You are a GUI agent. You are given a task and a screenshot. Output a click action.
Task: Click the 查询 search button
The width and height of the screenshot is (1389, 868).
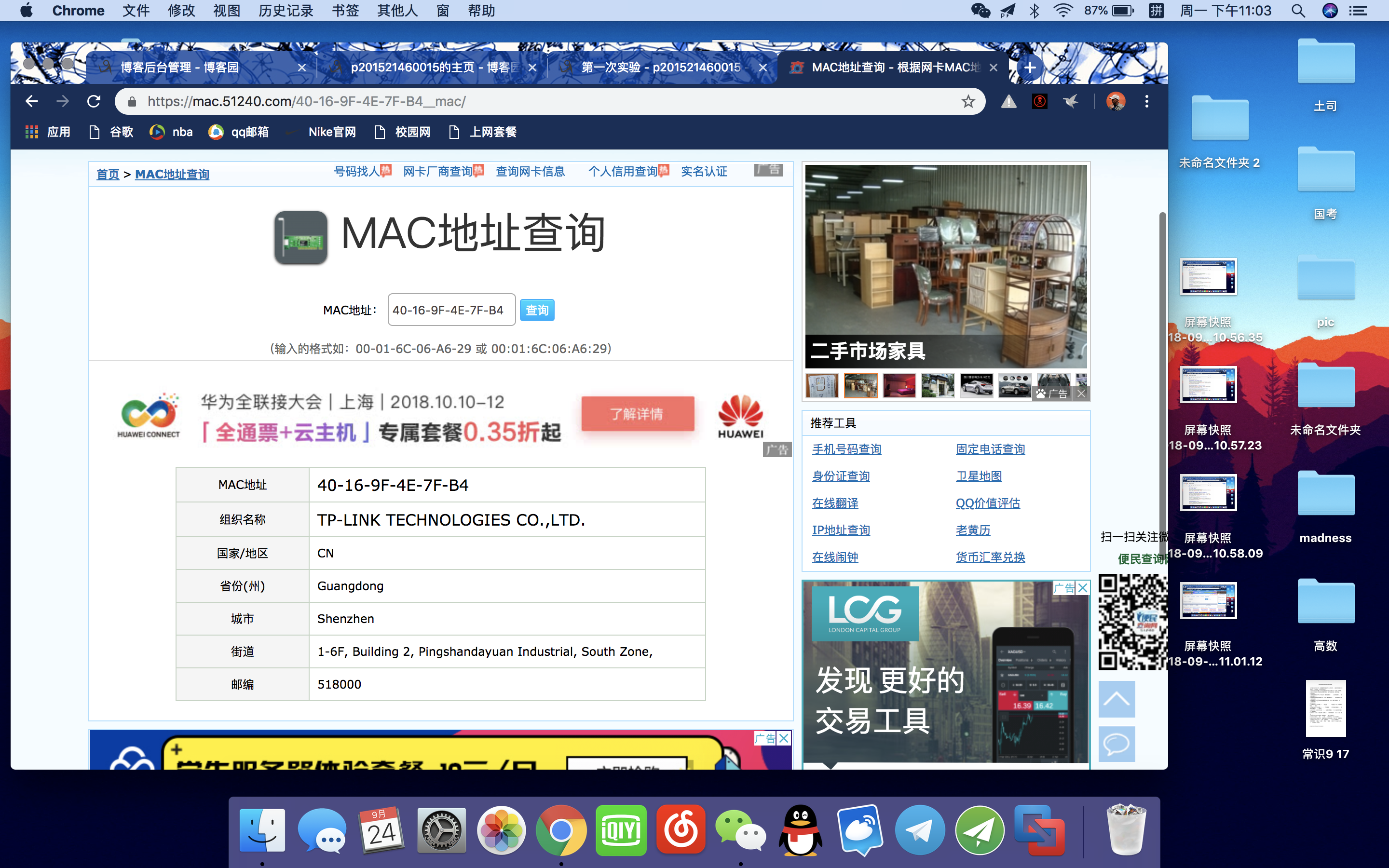(x=537, y=310)
